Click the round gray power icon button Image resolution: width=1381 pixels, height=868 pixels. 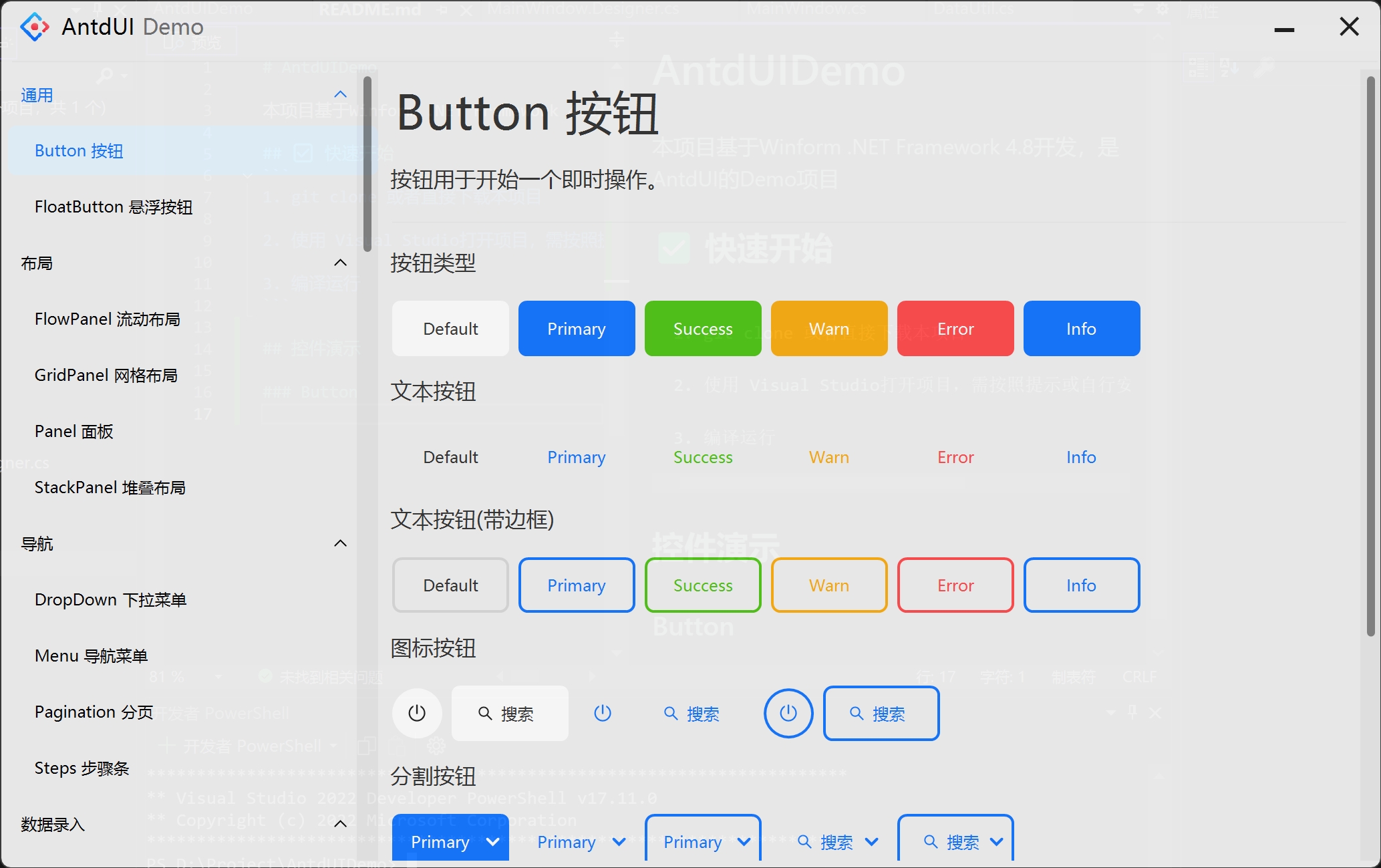417,713
